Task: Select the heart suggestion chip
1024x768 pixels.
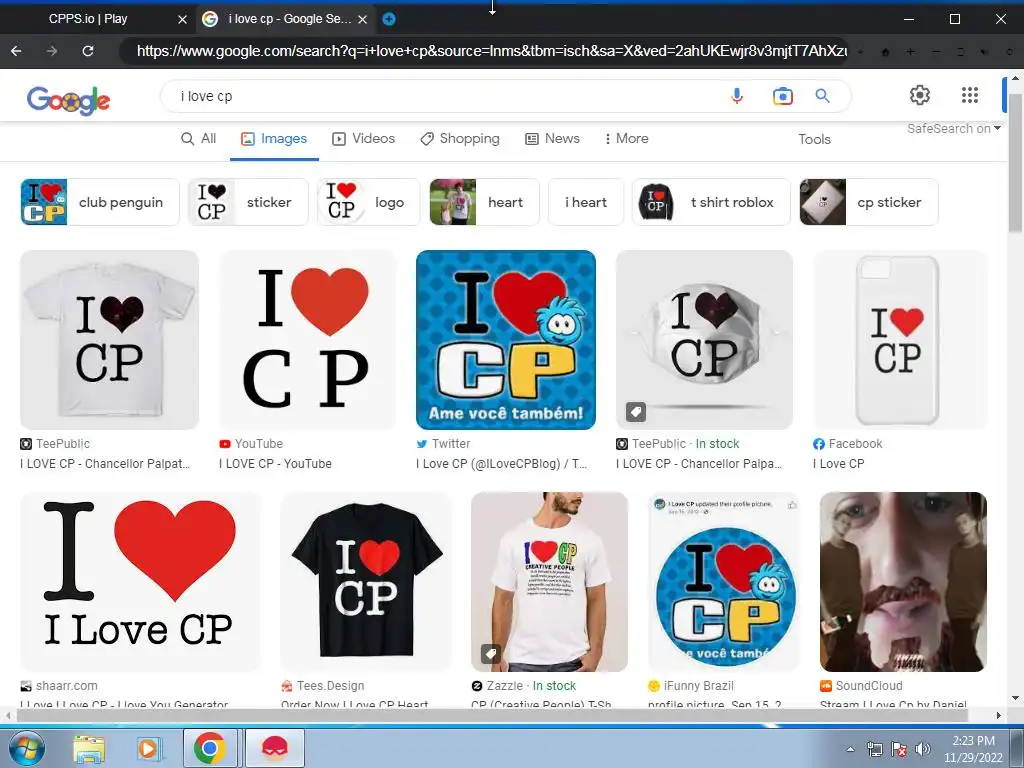Action: click(485, 202)
